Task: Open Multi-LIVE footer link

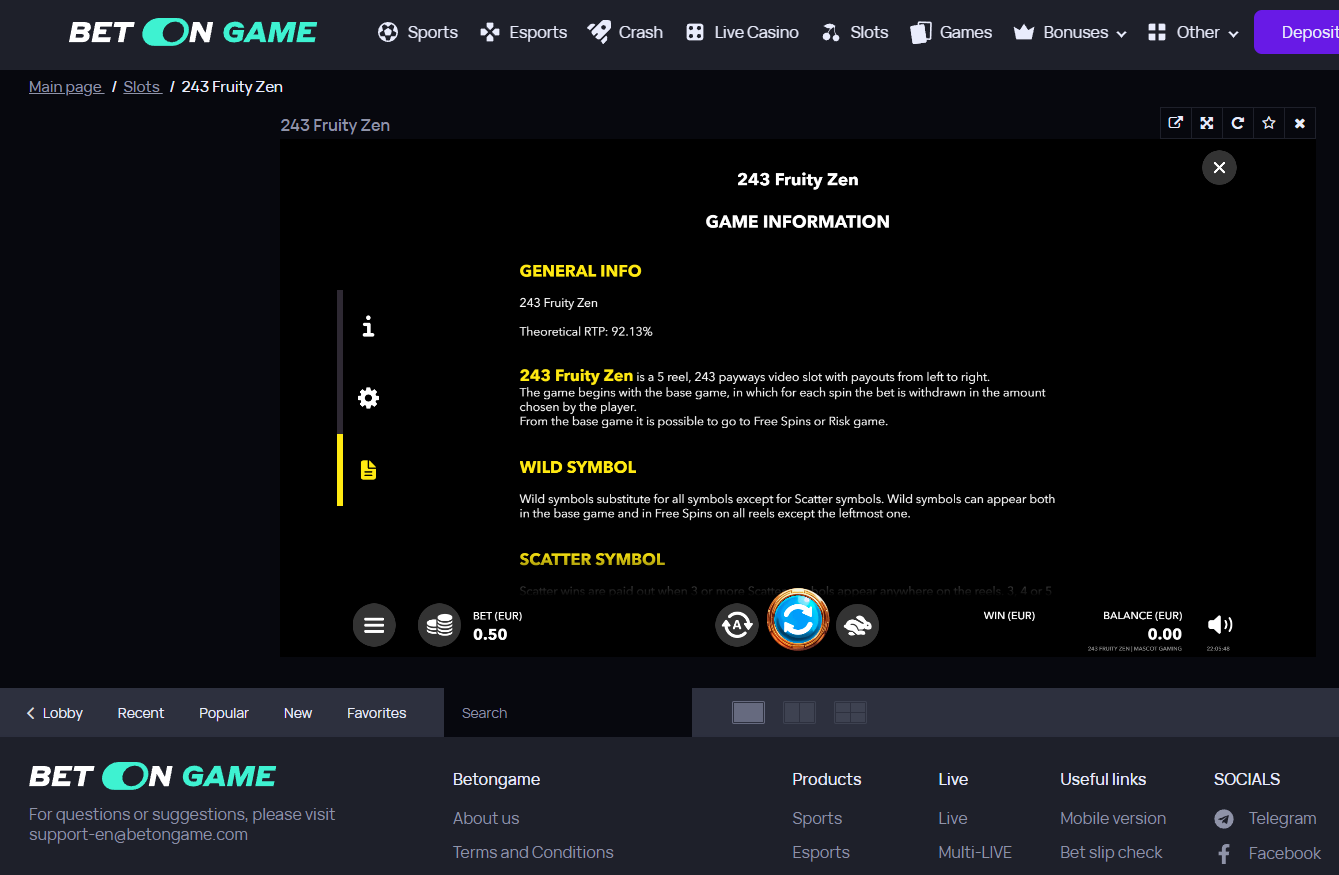Action: 975,852
